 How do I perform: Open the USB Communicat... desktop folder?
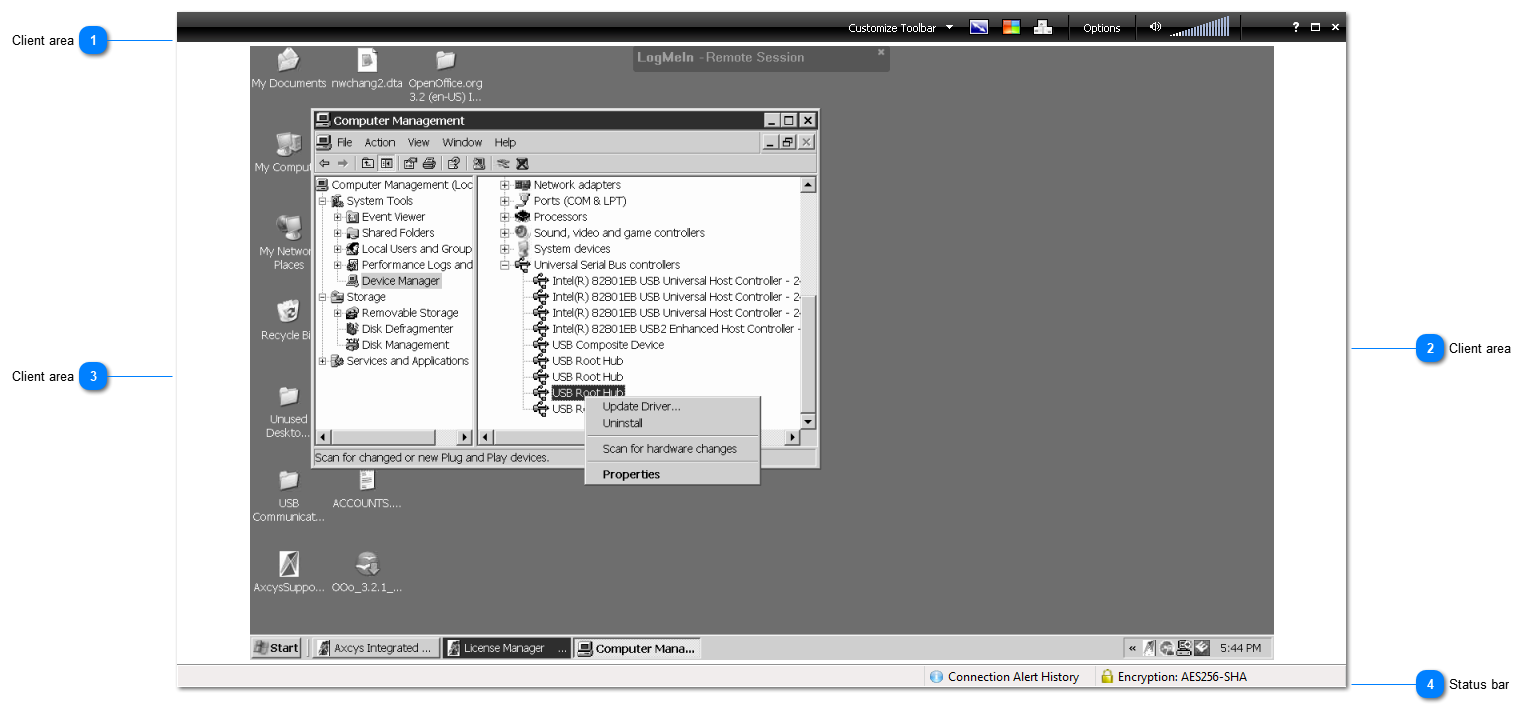289,496
